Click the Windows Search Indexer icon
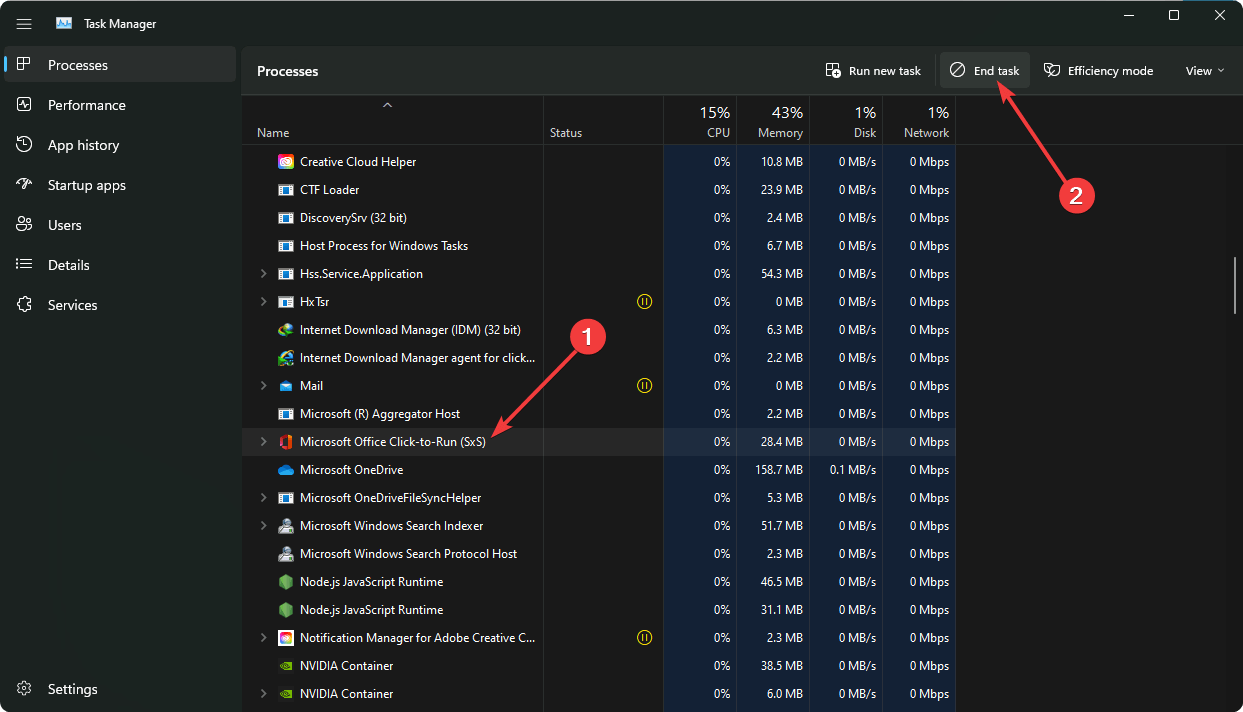Image resolution: width=1243 pixels, height=712 pixels. 285,526
